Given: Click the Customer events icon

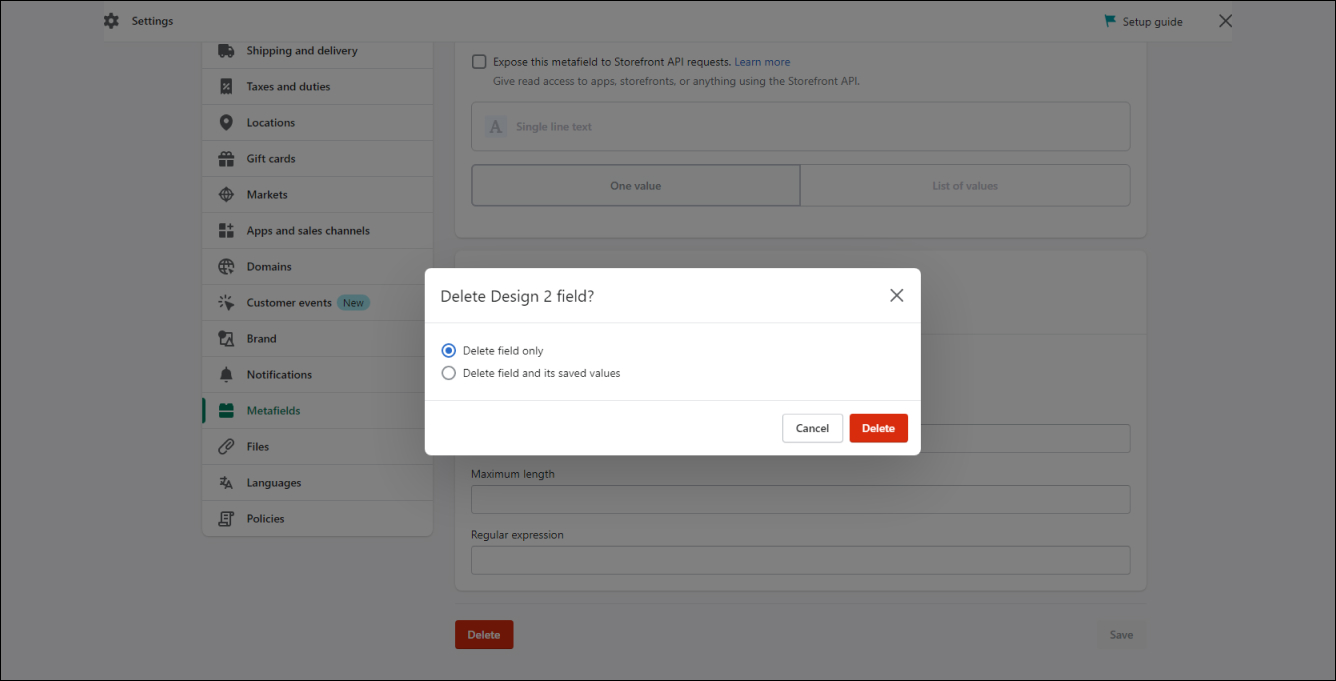Looking at the screenshot, I should tap(226, 303).
